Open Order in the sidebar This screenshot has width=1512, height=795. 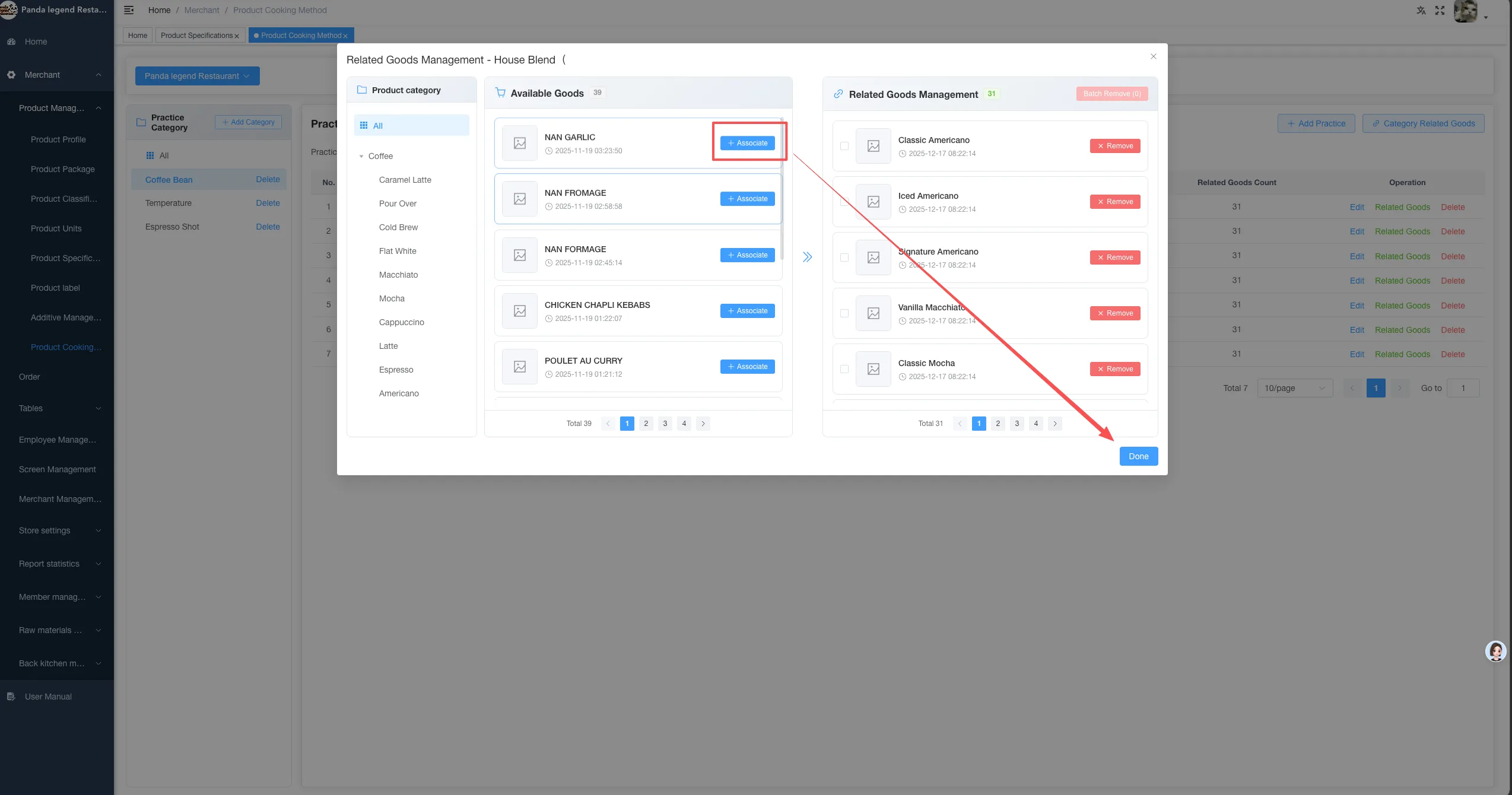click(29, 377)
